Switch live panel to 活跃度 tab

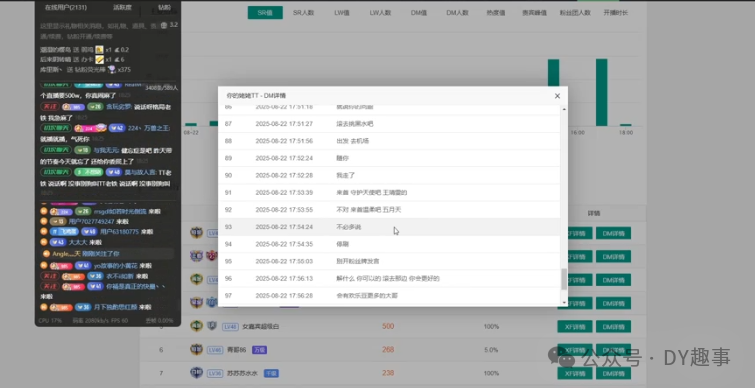122,8
